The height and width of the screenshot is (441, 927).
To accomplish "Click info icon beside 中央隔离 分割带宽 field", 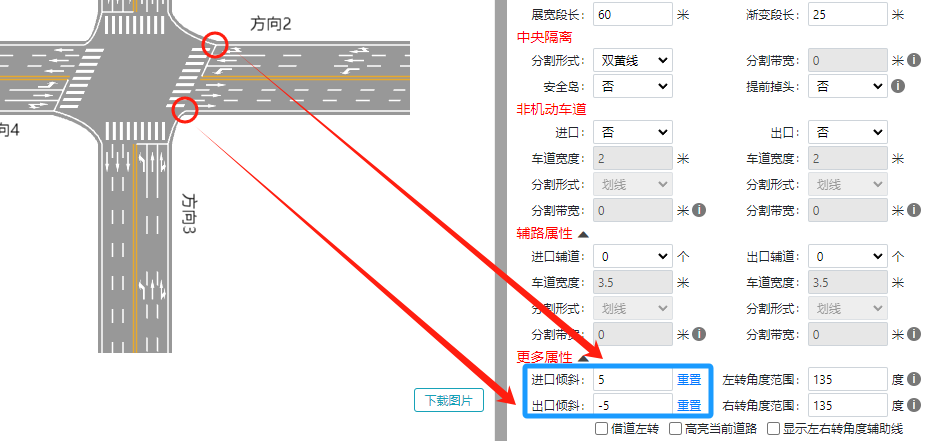I will 913,61.
